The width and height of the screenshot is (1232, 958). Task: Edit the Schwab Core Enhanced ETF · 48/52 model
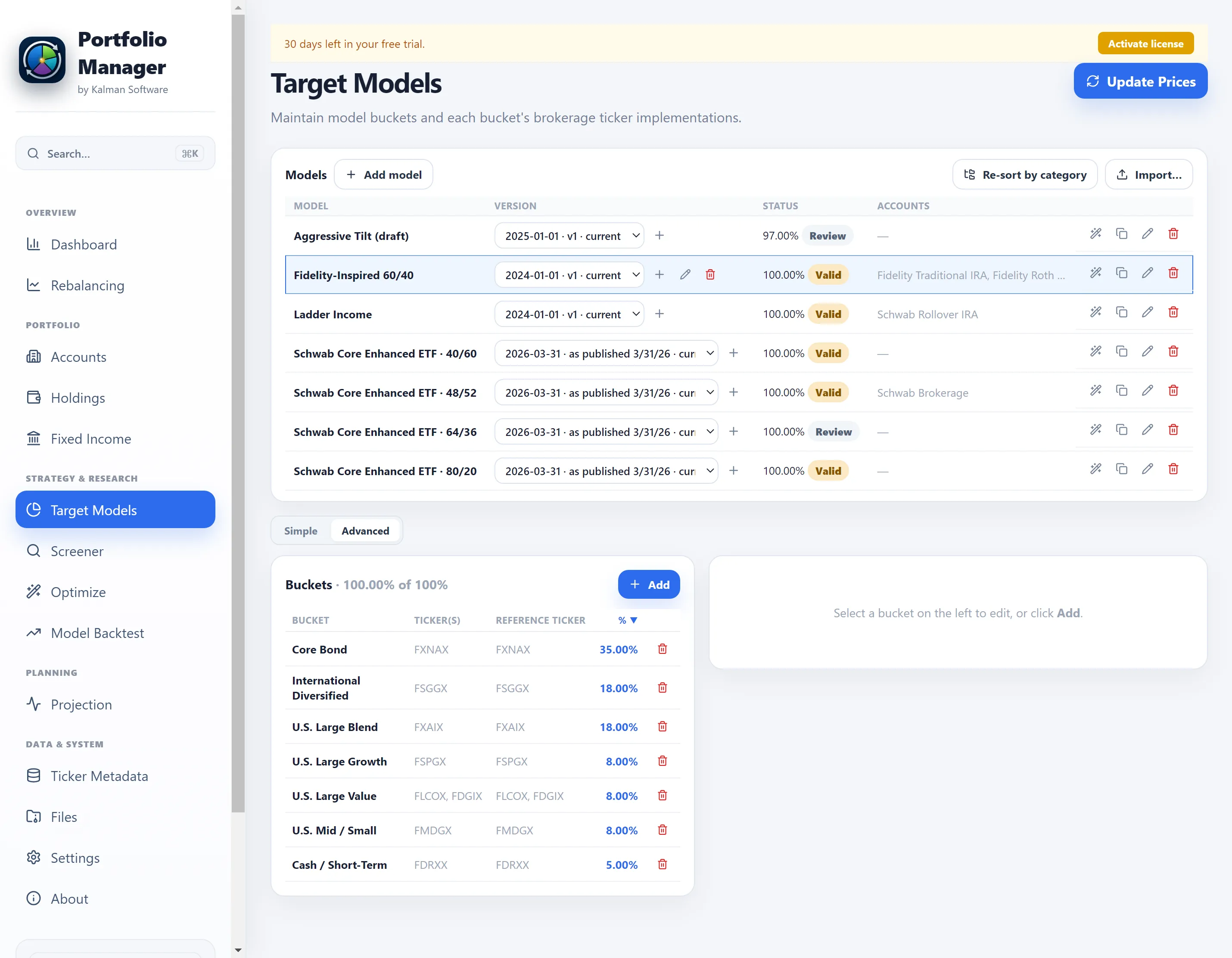click(1148, 391)
